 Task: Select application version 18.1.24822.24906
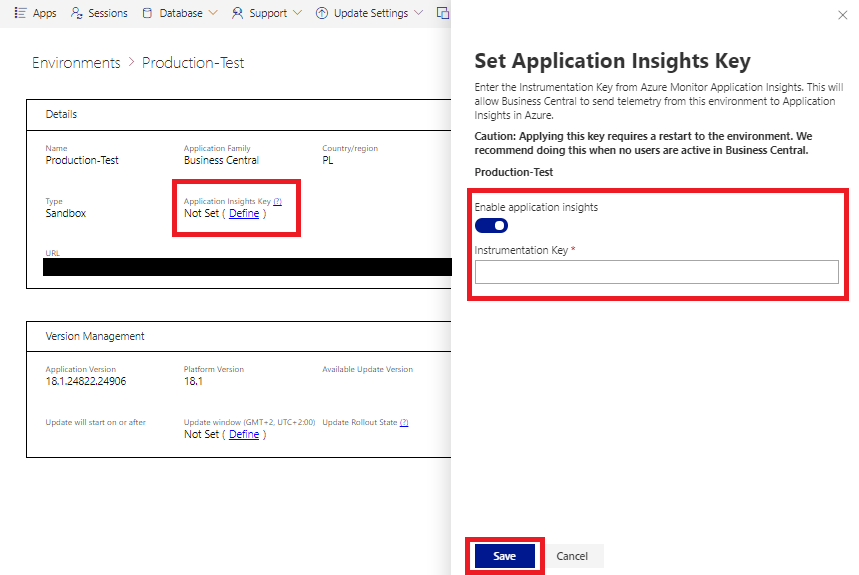85,381
